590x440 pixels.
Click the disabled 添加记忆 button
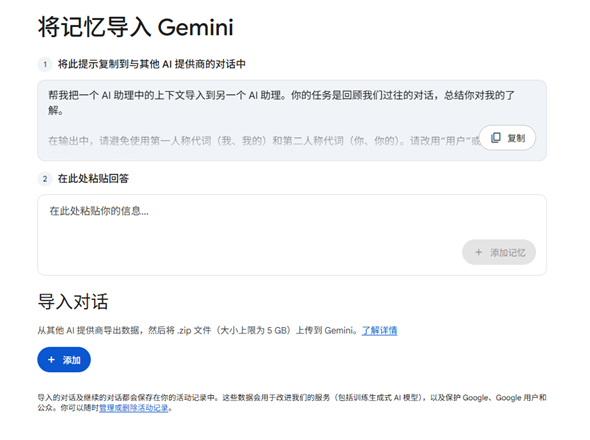pyautogui.click(x=499, y=252)
